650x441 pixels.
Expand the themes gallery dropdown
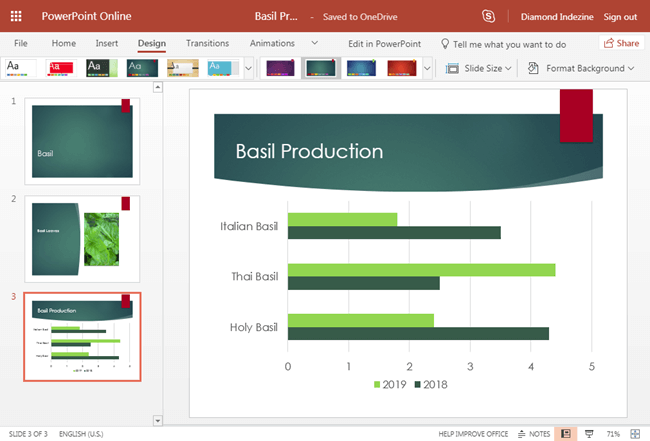click(x=249, y=68)
